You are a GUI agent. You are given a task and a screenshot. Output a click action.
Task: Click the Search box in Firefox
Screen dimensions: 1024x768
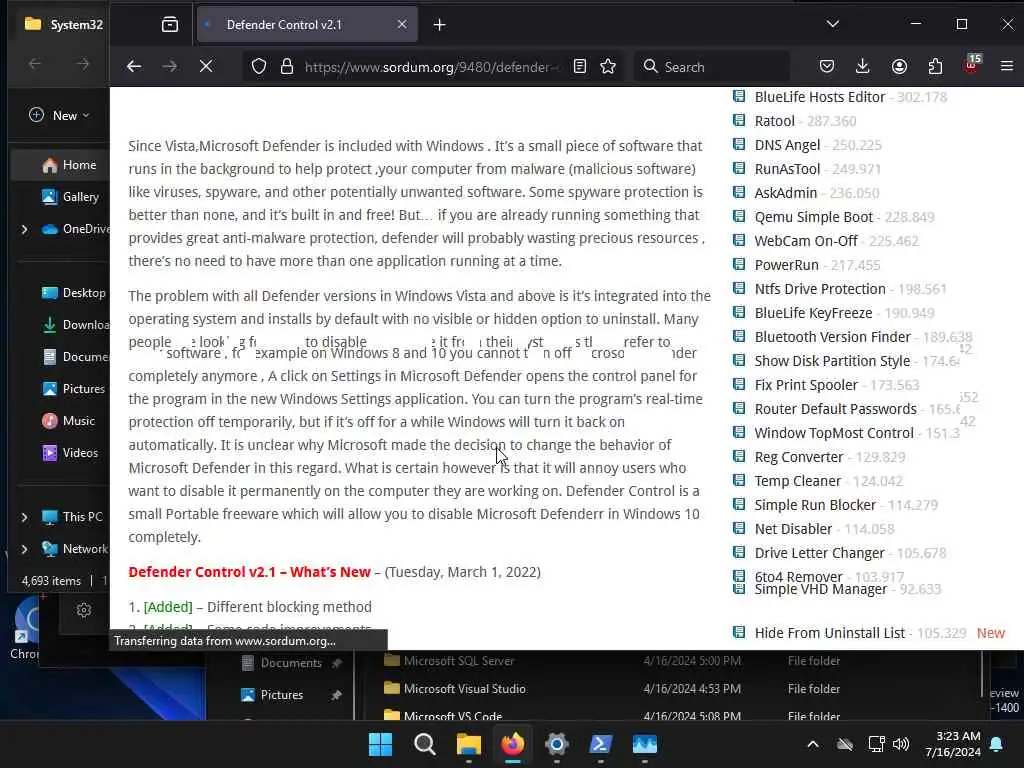(x=712, y=67)
